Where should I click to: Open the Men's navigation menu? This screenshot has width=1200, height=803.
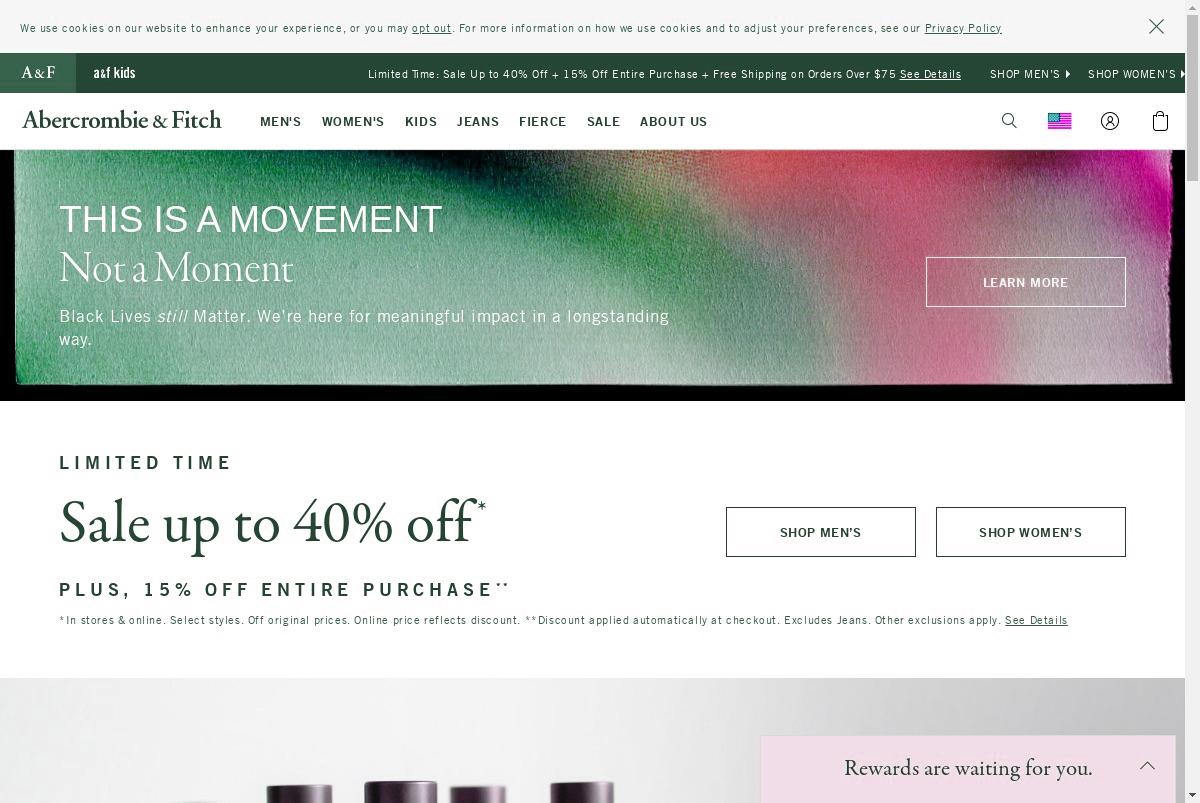click(280, 122)
